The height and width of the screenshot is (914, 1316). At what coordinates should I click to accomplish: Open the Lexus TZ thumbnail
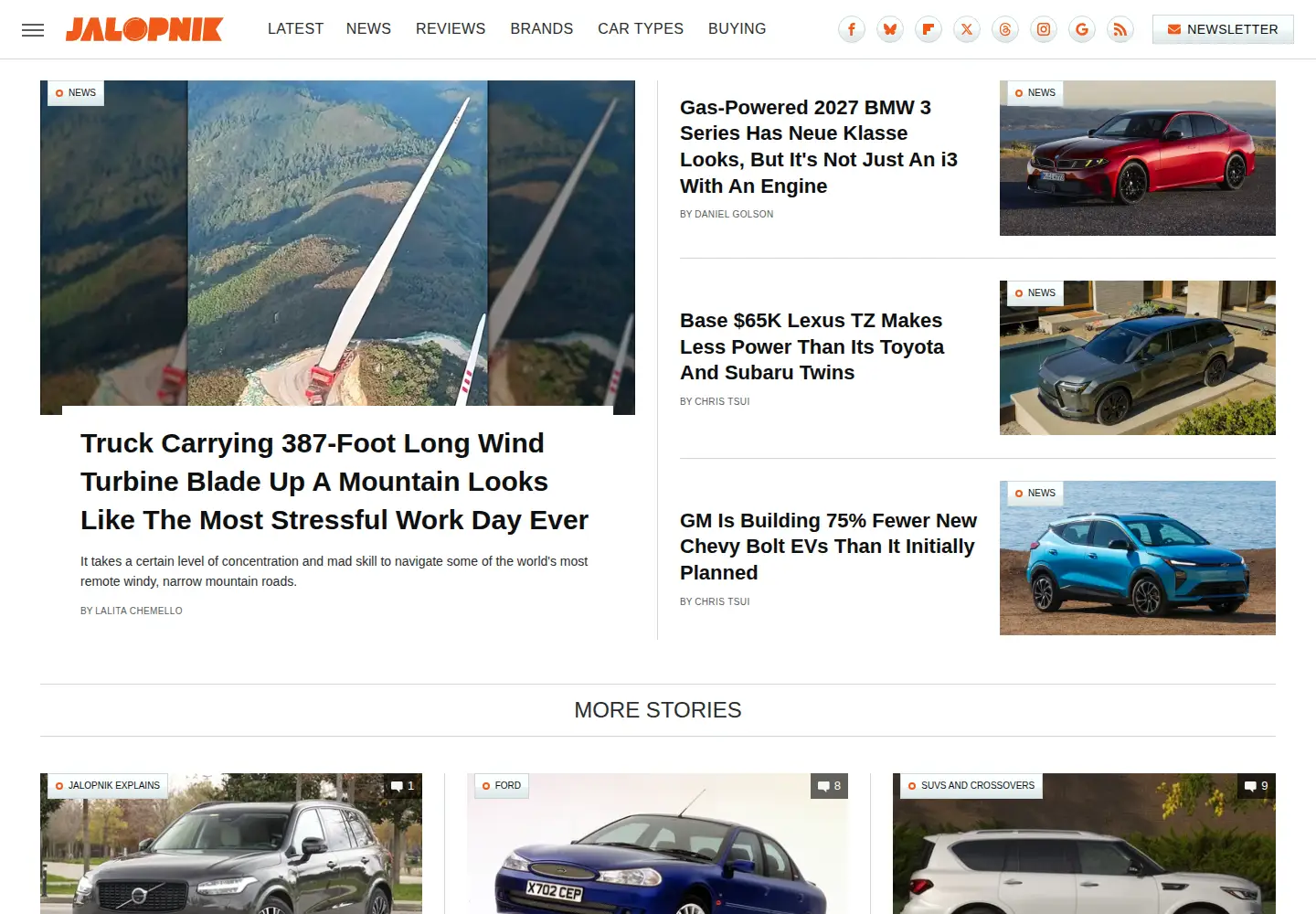(x=1137, y=357)
